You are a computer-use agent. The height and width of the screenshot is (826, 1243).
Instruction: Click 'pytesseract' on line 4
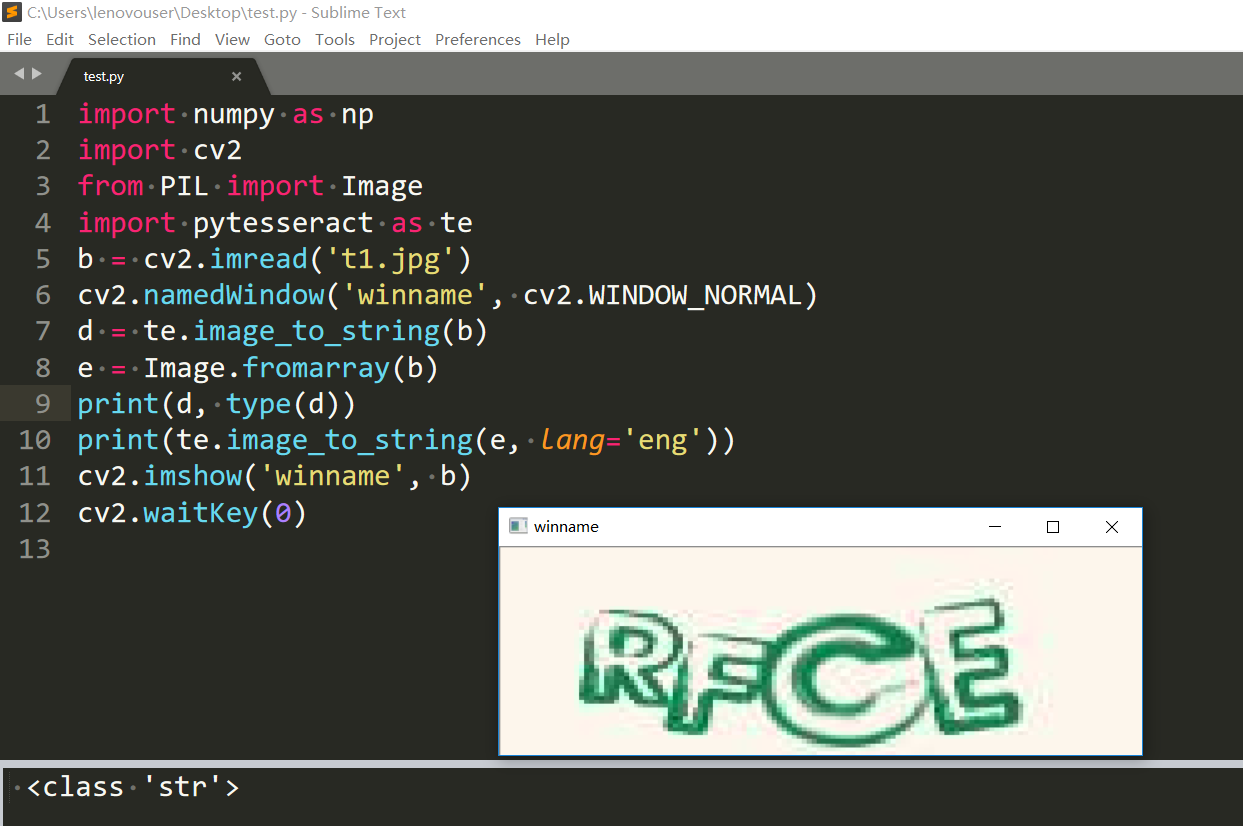click(x=283, y=222)
